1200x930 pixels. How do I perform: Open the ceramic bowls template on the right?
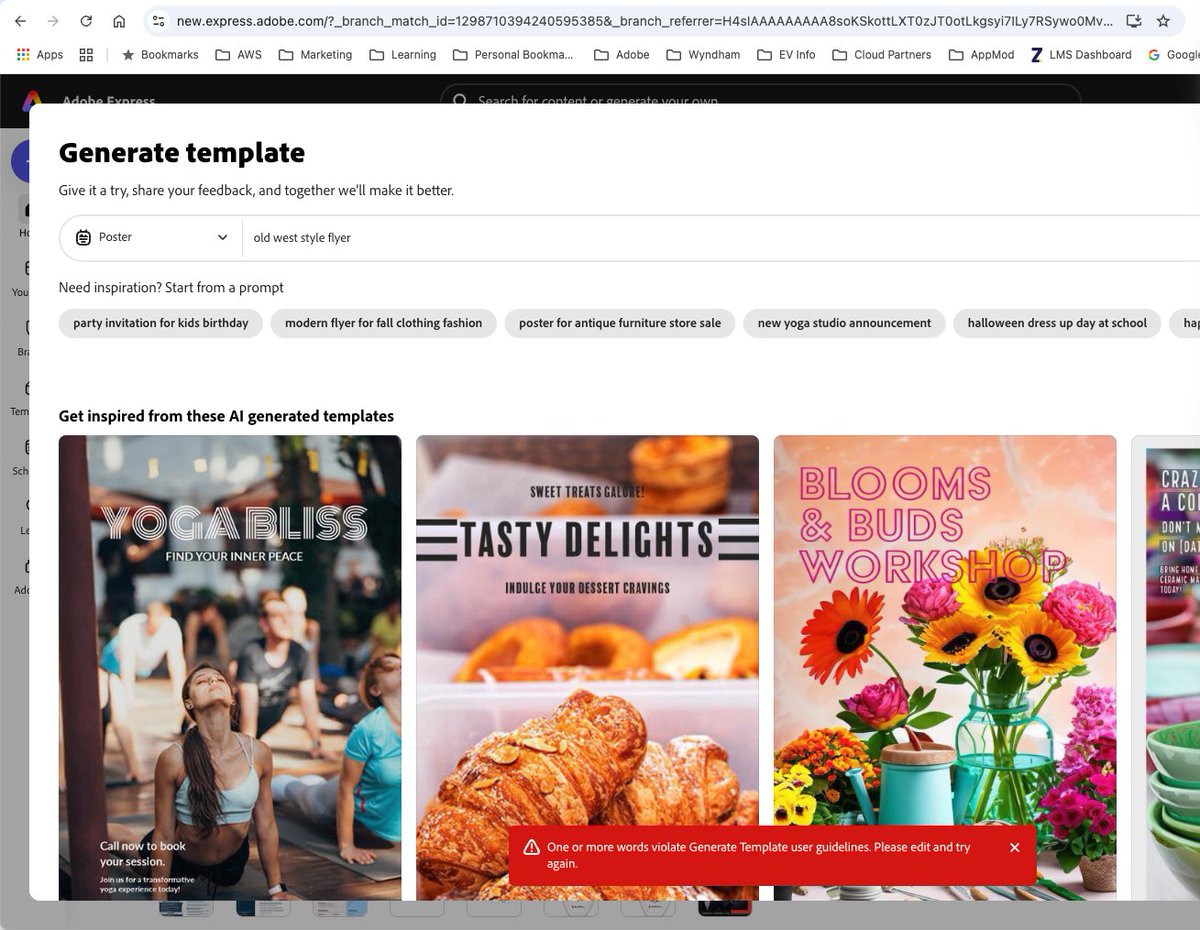(1166, 667)
